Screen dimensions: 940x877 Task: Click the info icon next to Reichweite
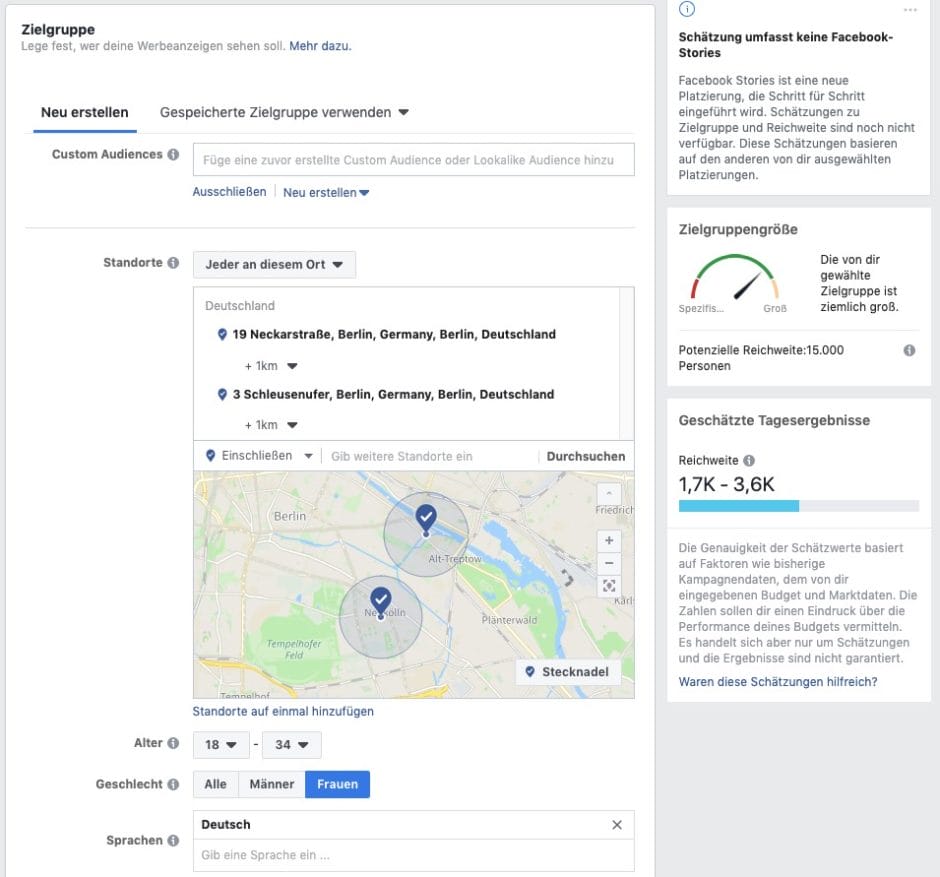click(749, 461)
